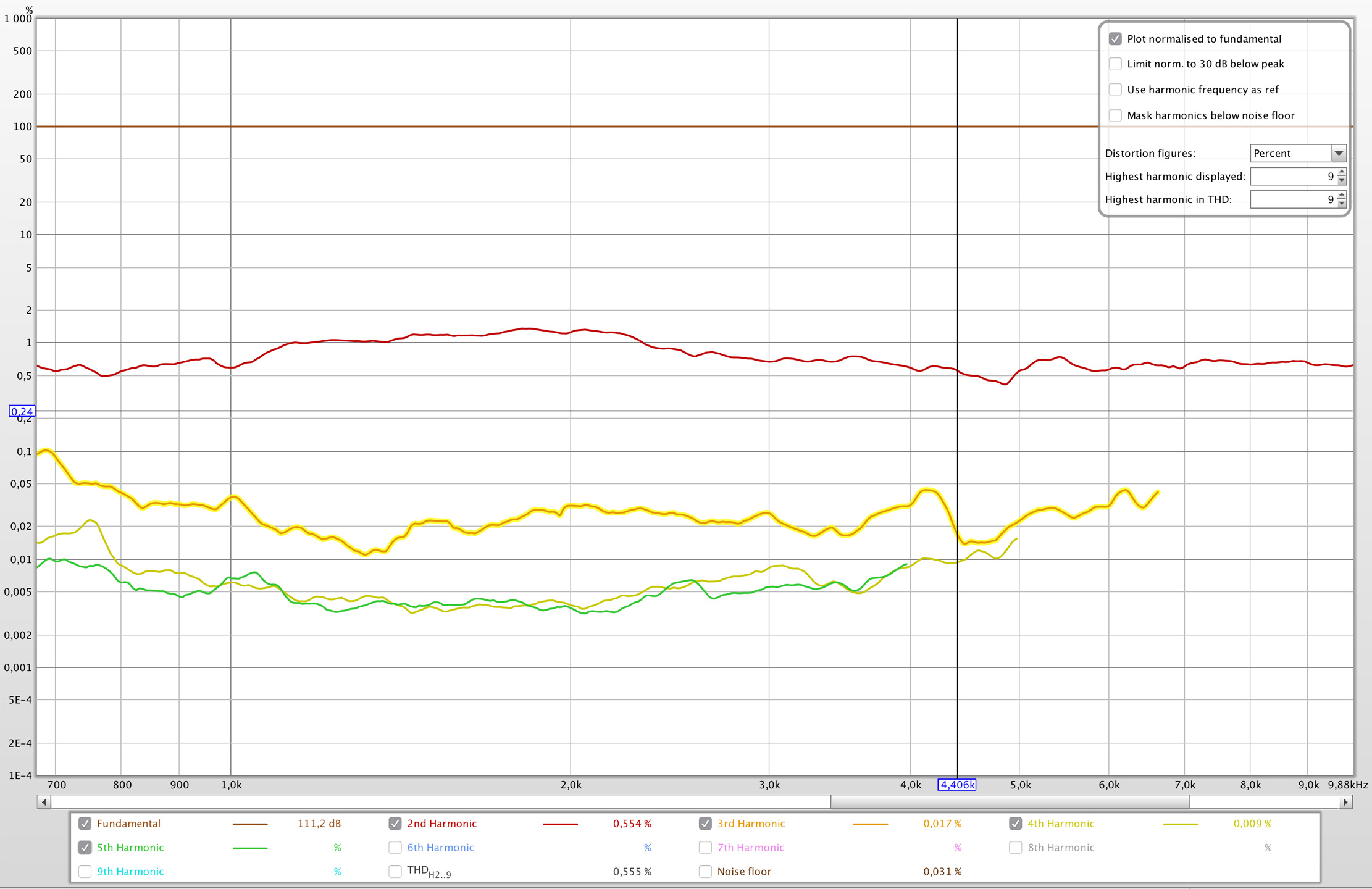Click the Highest harmonic displayed field

[x=1294, y=177]
